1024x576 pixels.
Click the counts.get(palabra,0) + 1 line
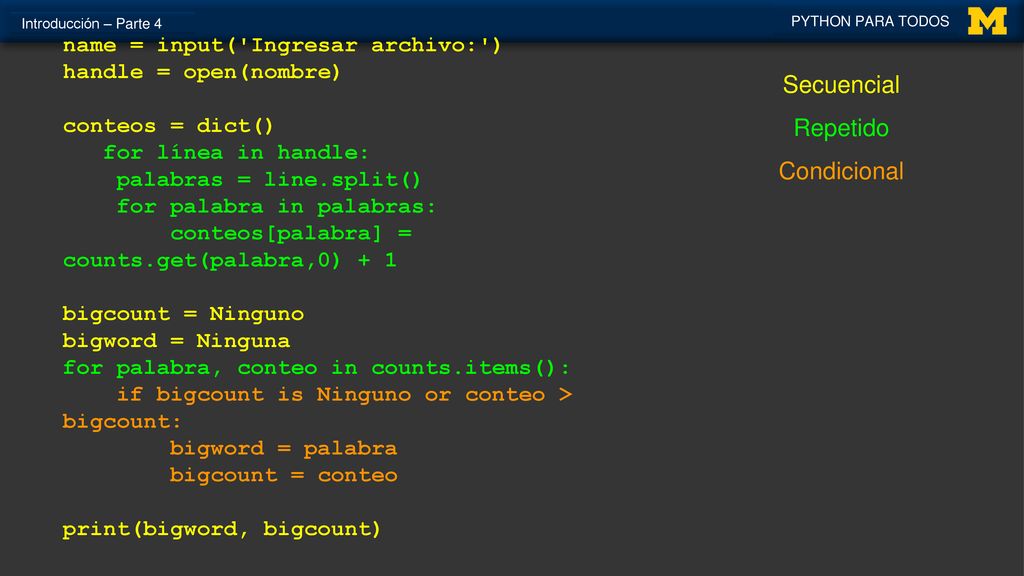click(x=230, y=261)
